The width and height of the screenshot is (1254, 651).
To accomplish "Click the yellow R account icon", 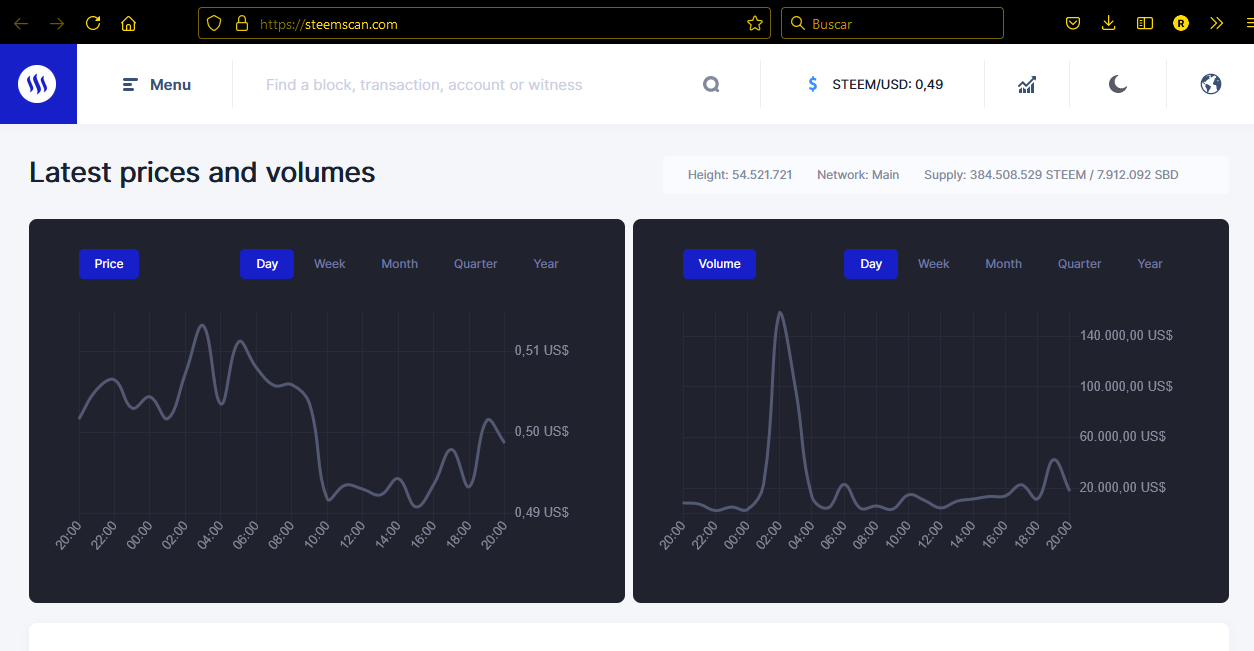I will pyautogui.click(x=1181, y=23).
